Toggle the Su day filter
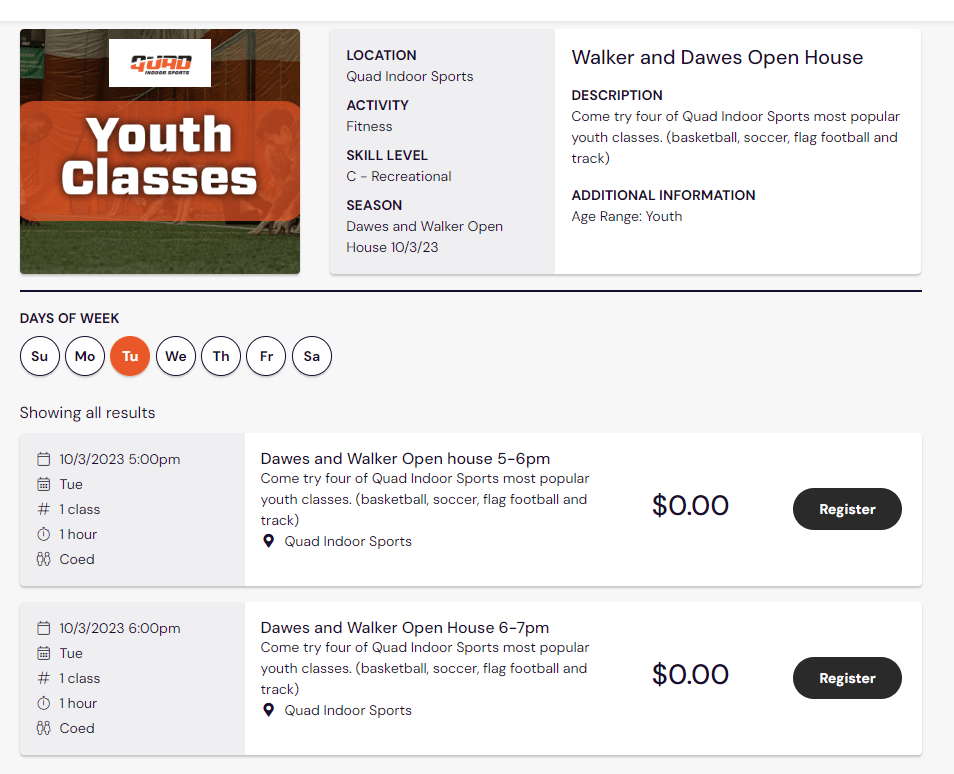954x774 pixels. tap(40, 356)
